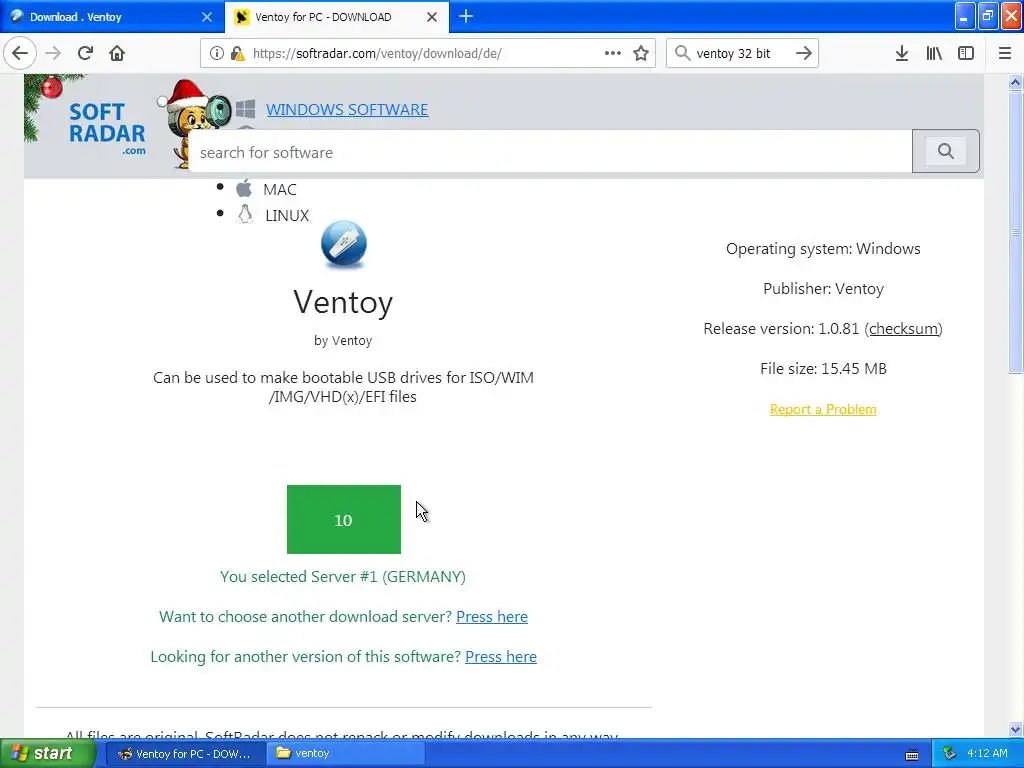Click the File size: 15.45 MB text
Viewport: 1024px width, 768px height.
coord(823,368)
